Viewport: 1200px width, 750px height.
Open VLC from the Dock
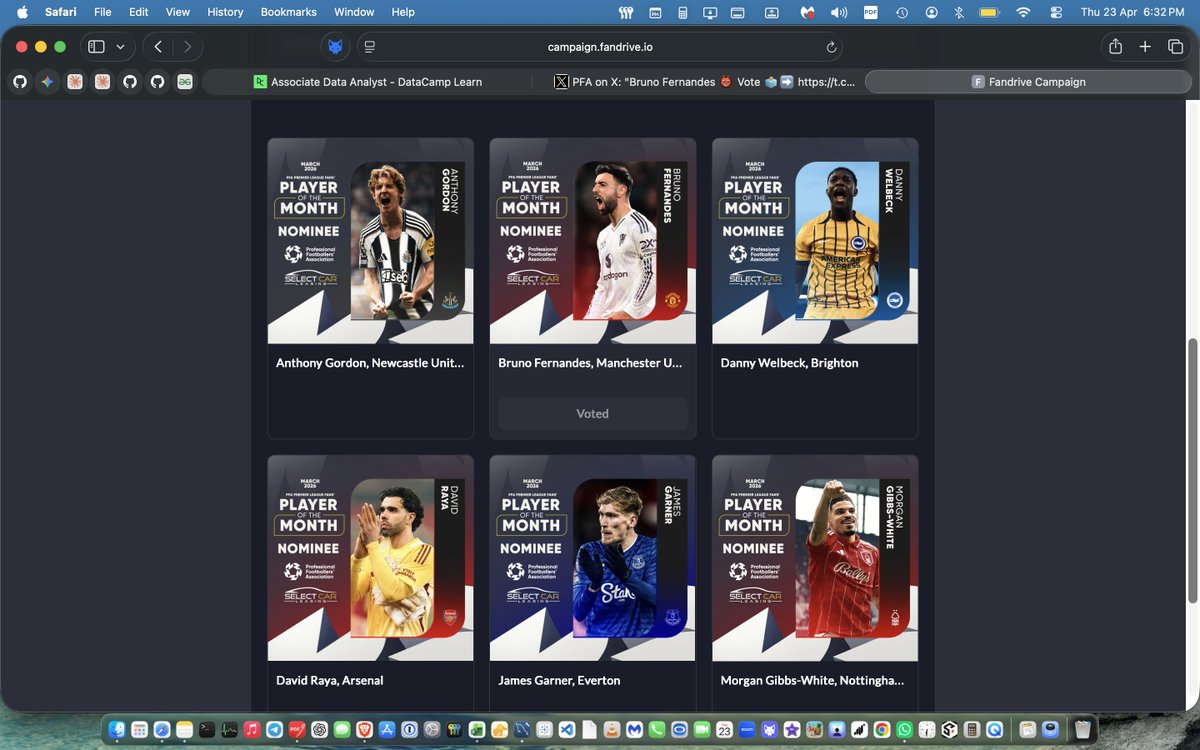[x=612, y=729]
